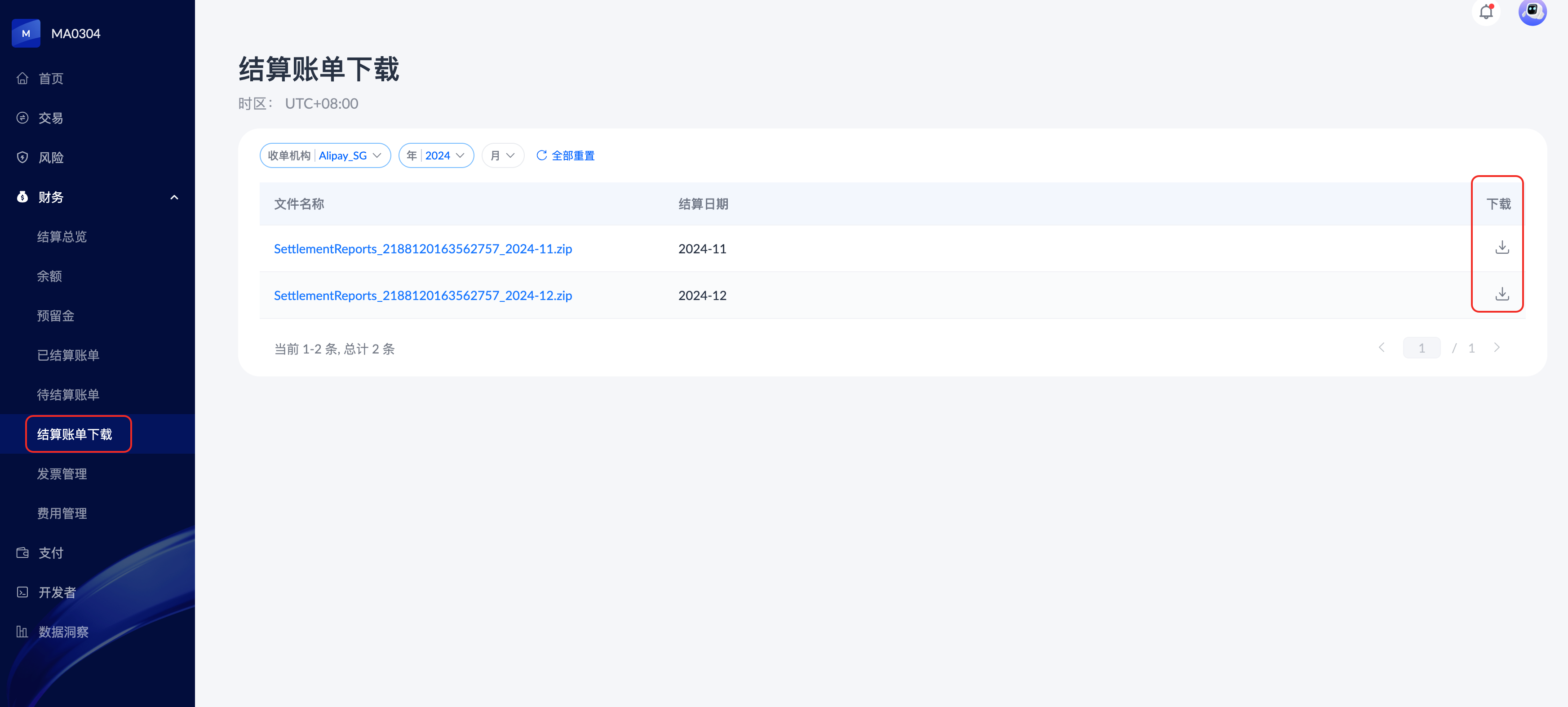Open the 开发者 developer section
Viewport: 1568px width, 707px height.
pyautogui.click(x=57, y=592)
